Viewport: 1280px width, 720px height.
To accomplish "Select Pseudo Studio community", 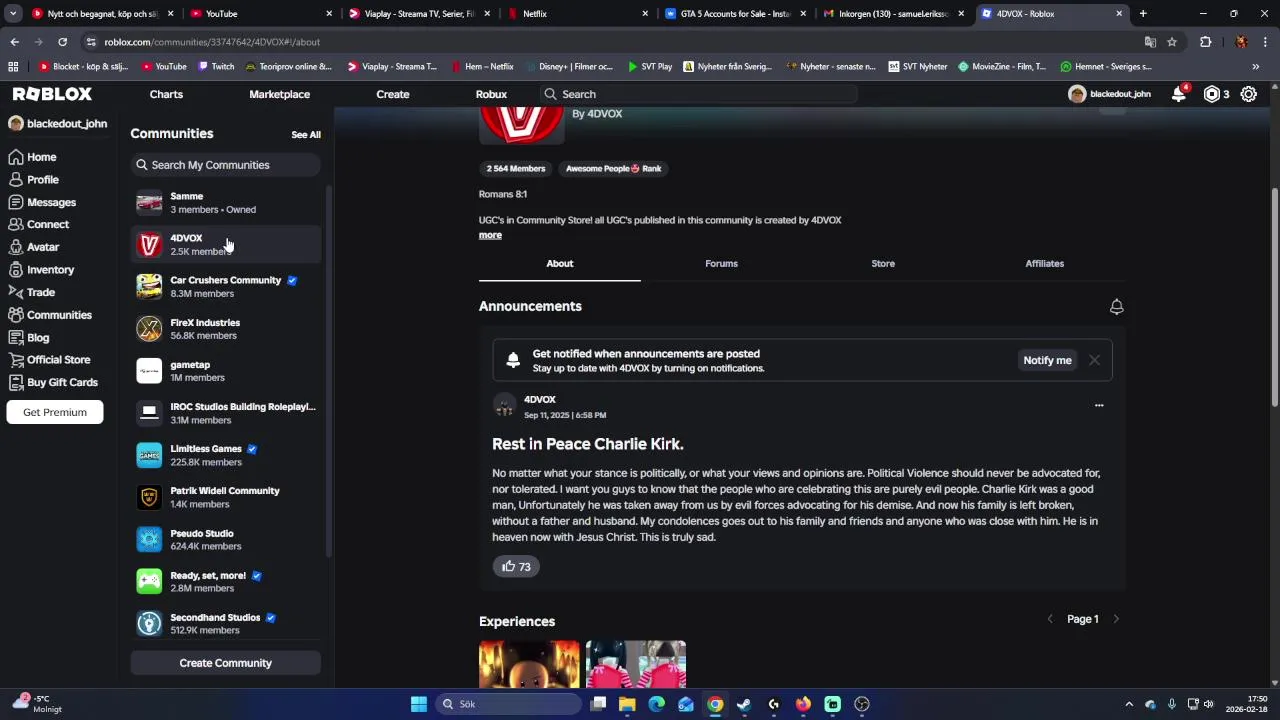I will (x=225, y=540).
